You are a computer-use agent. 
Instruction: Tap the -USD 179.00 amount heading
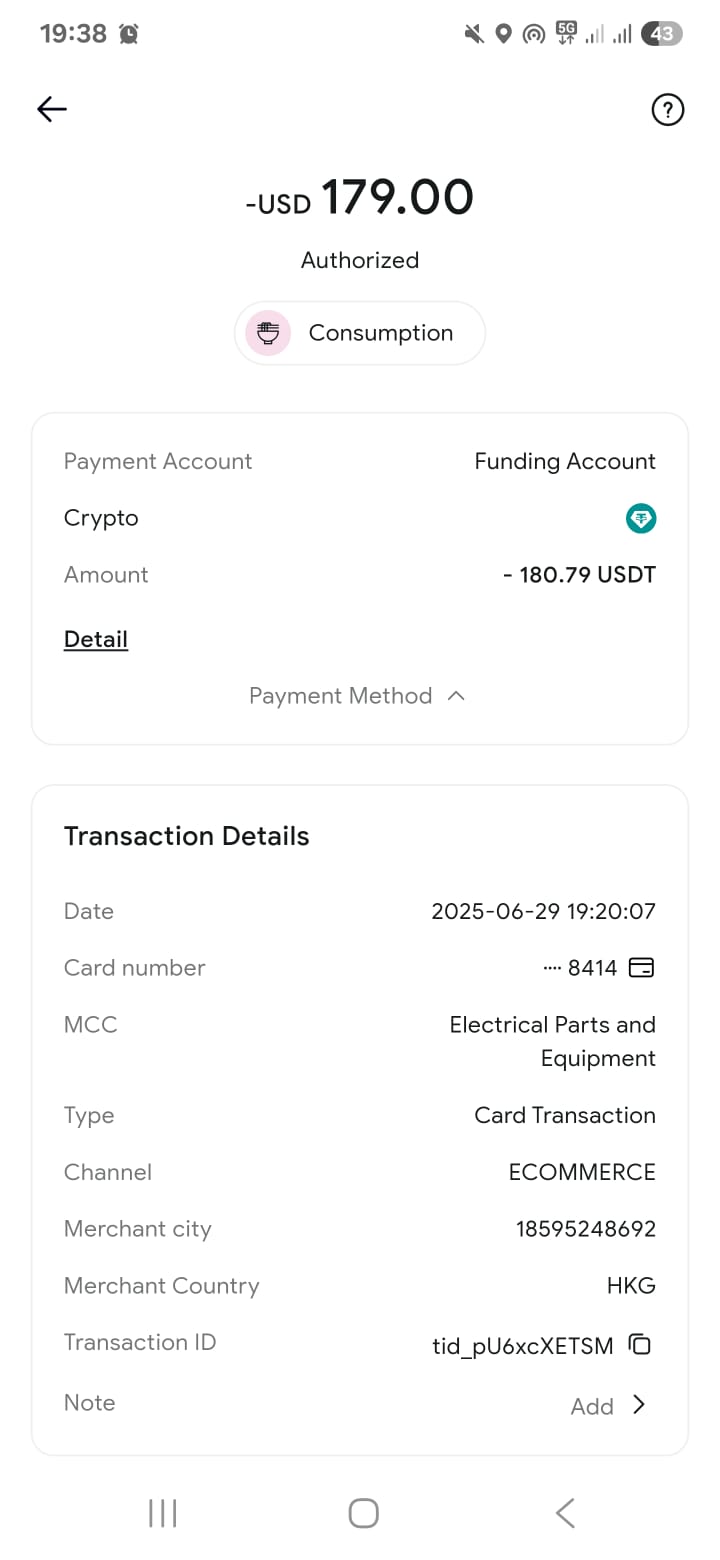coord(360,198)
